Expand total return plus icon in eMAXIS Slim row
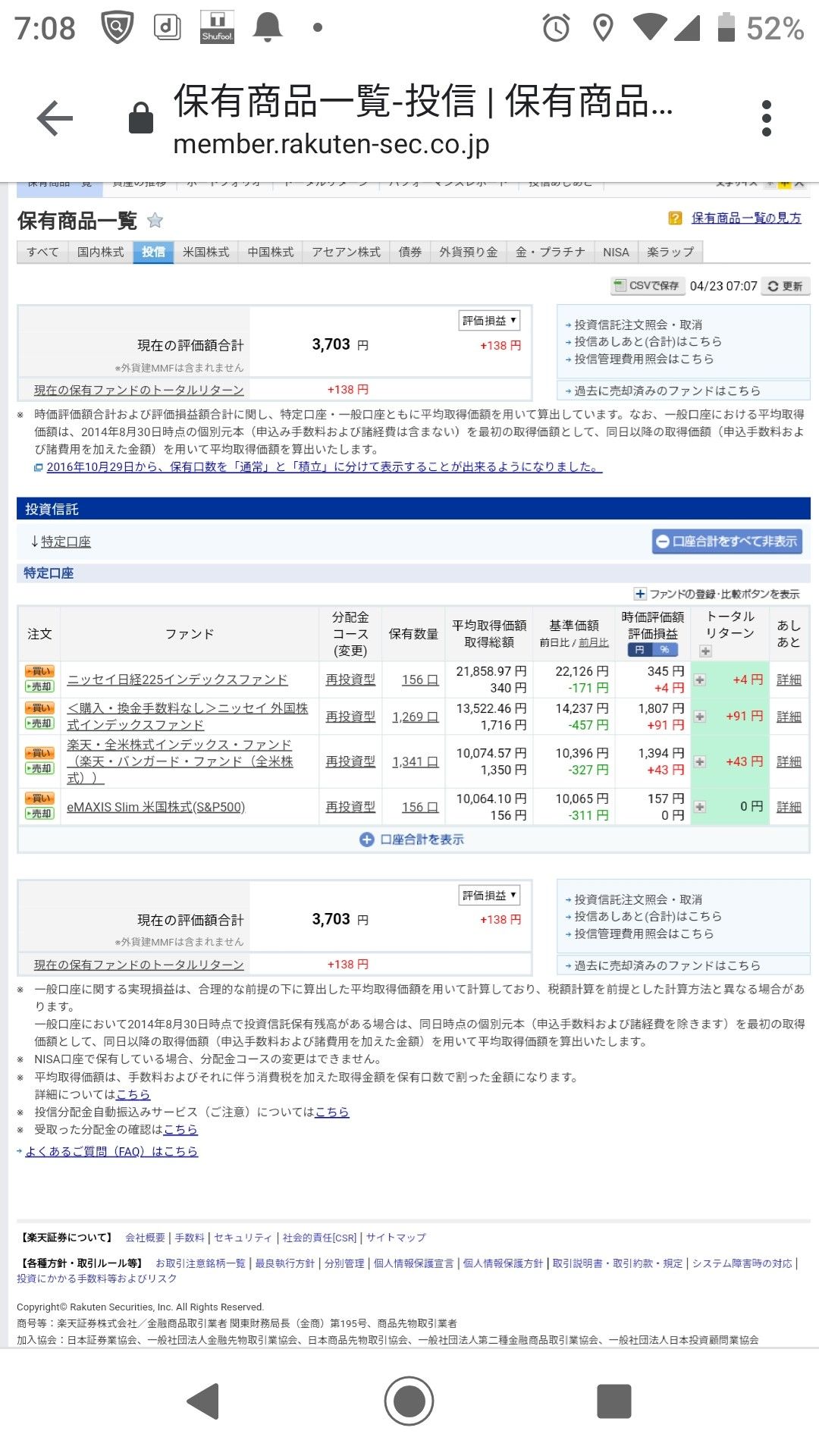819x1456 pixels. [700, 807]
